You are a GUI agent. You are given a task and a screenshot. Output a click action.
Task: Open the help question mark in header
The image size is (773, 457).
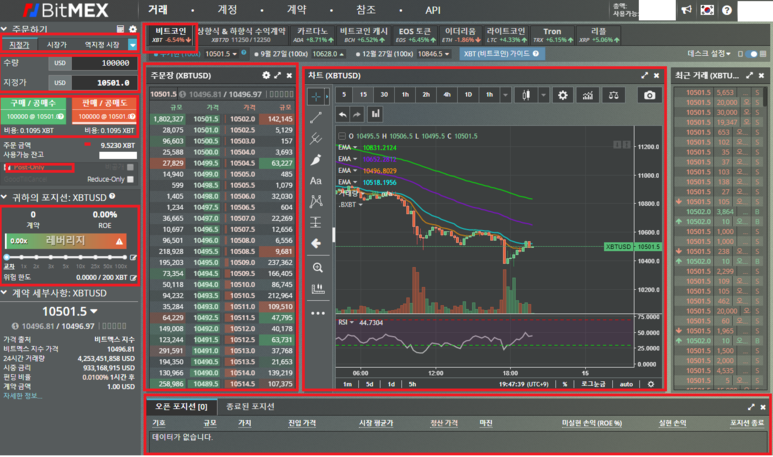coord(727,10)
